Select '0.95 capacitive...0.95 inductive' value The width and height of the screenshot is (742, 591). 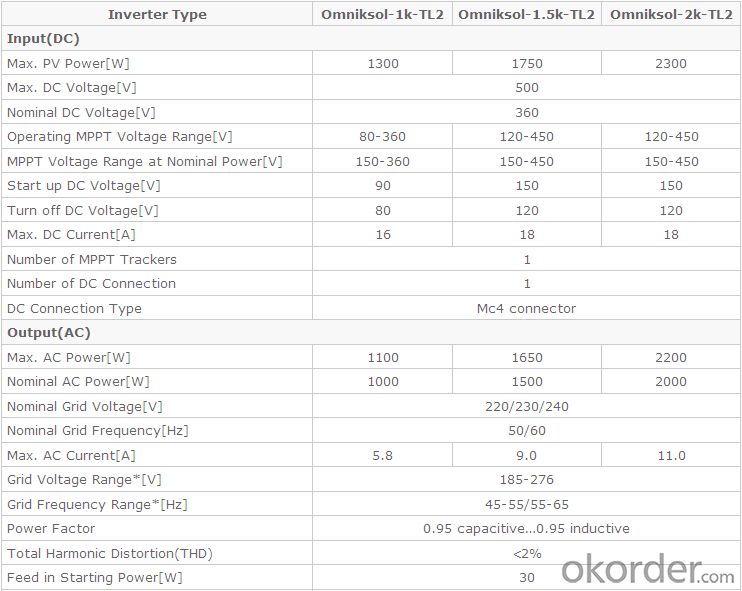(x=526, y=529)
